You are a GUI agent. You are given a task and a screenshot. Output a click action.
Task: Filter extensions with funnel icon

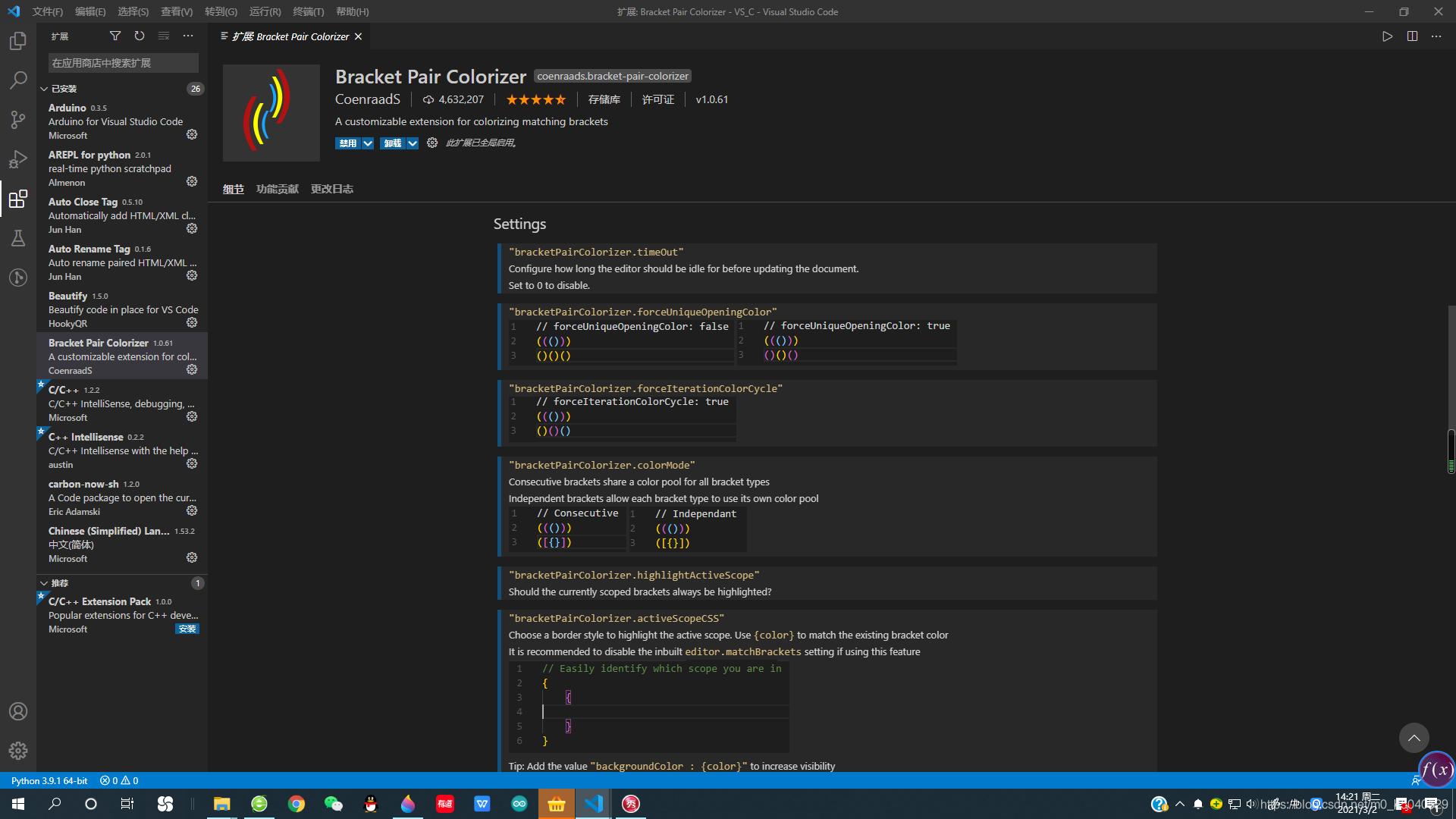[x=115, y=36]
